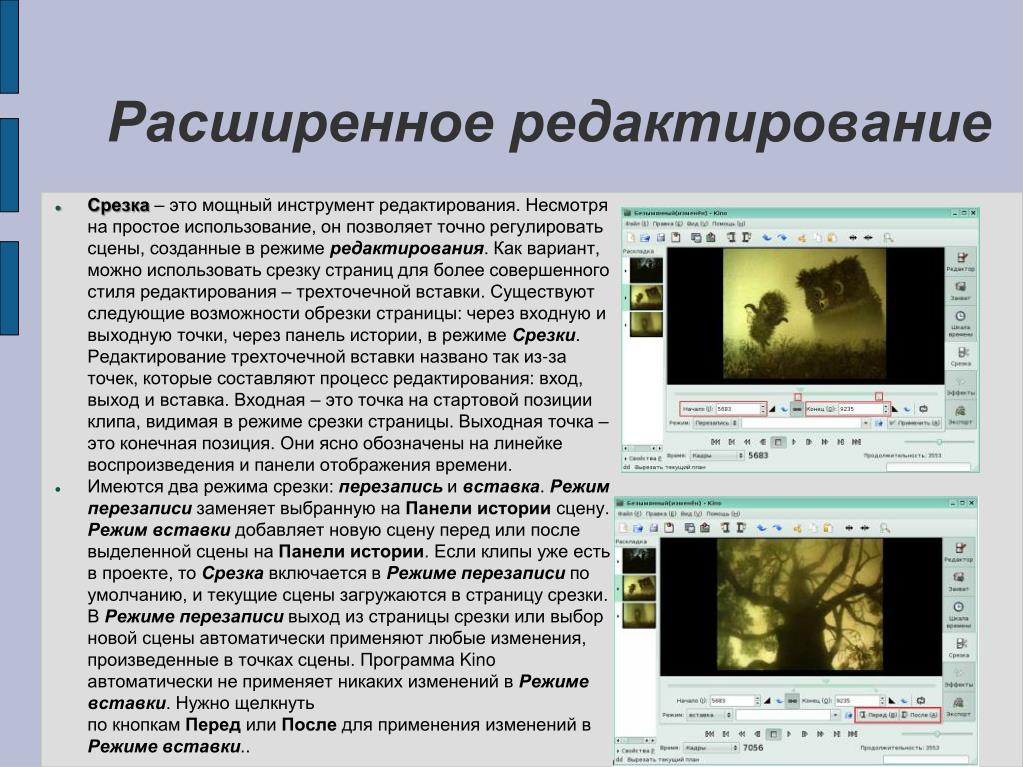Switch to Редактор tab in hedgehog-frame Kino window
The image size is (1023, 767).
click(961, 262)
